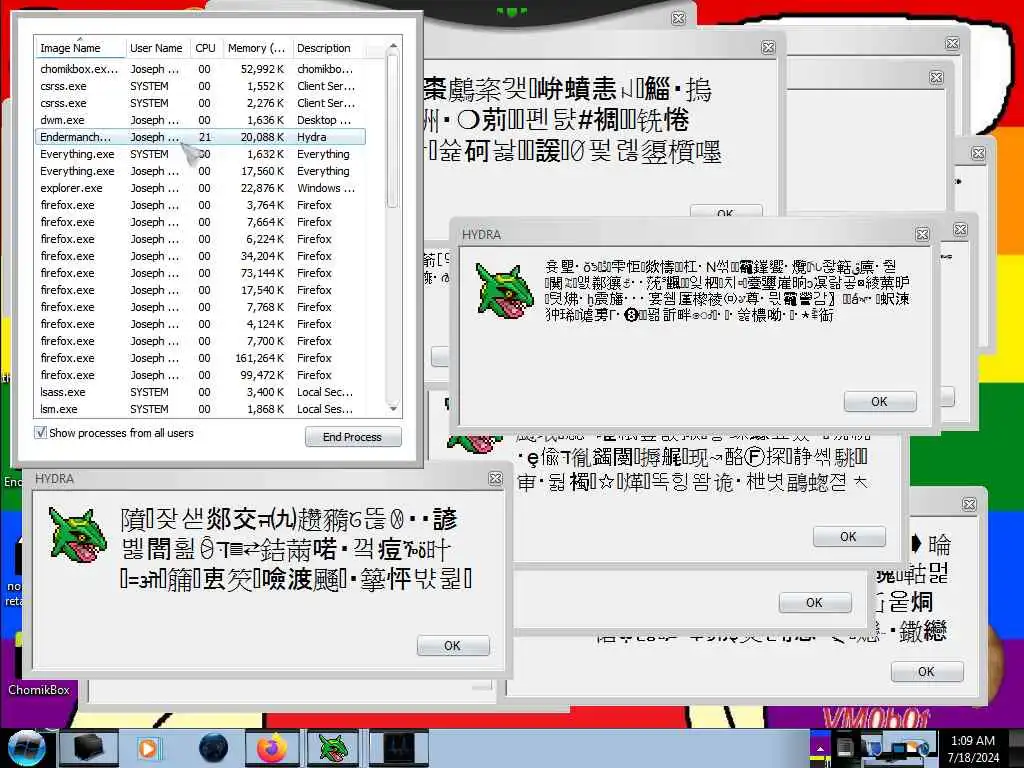
Task: Open the dark globe taskbar icon
Action: coord(213,749)
